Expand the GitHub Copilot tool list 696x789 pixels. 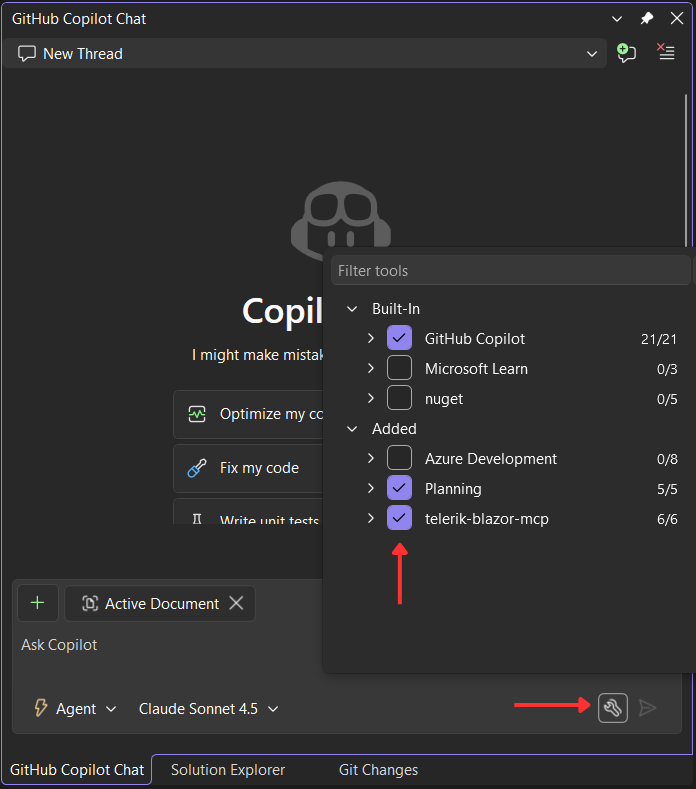tap(371, 338)
